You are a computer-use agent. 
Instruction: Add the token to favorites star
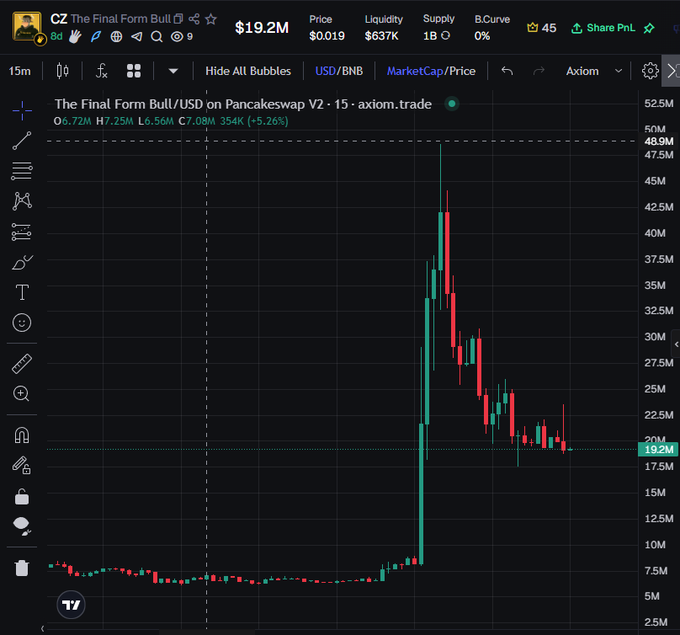click(x=211, y=19)
